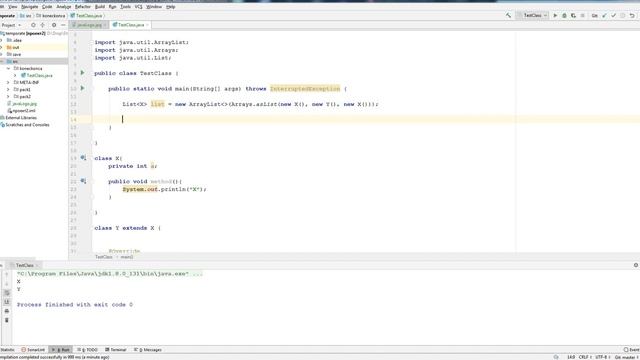Viewport: 640px width, 360px height.
Task: Hide the Project panel with minus icon
Action: (63, 25)
